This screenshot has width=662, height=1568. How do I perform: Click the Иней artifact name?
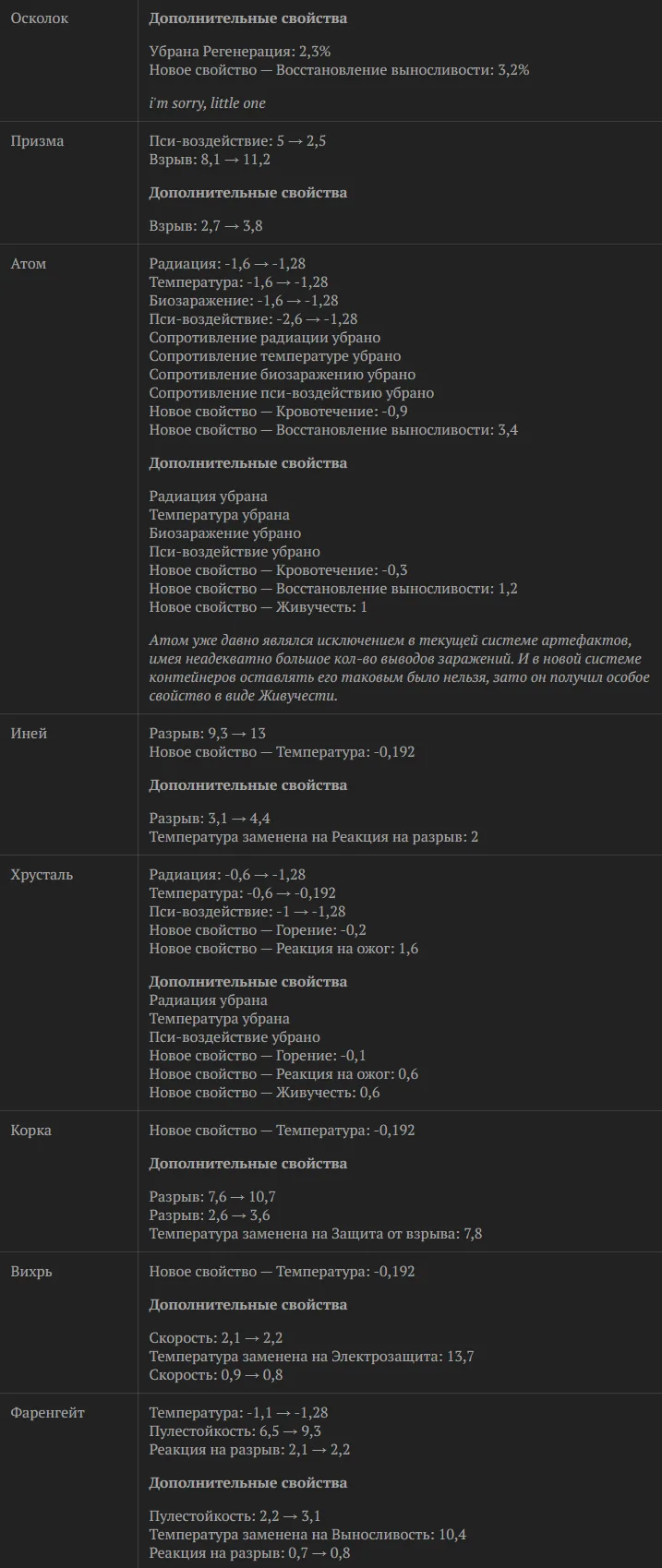coord(29,734)
